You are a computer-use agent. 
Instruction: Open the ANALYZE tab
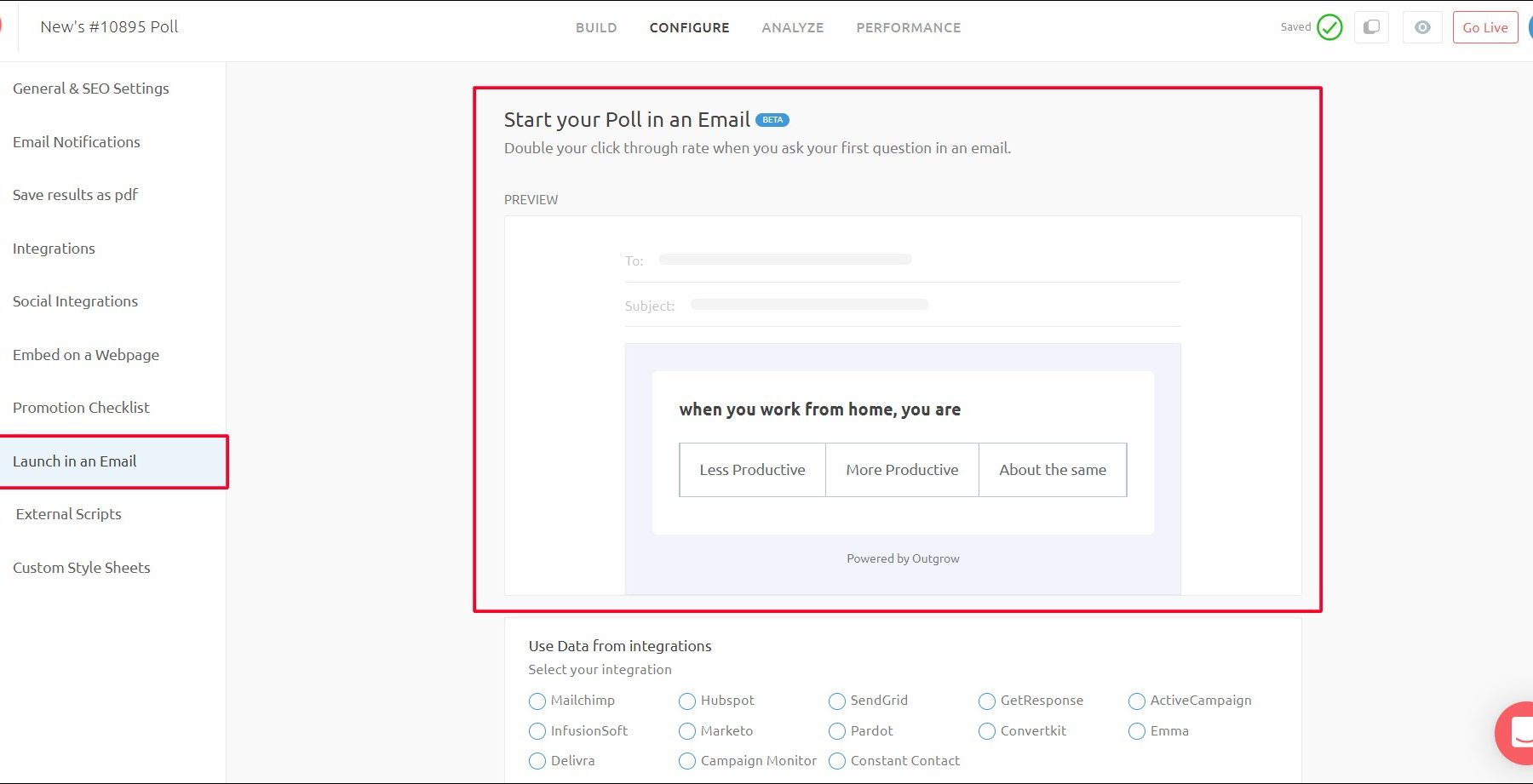792,28
